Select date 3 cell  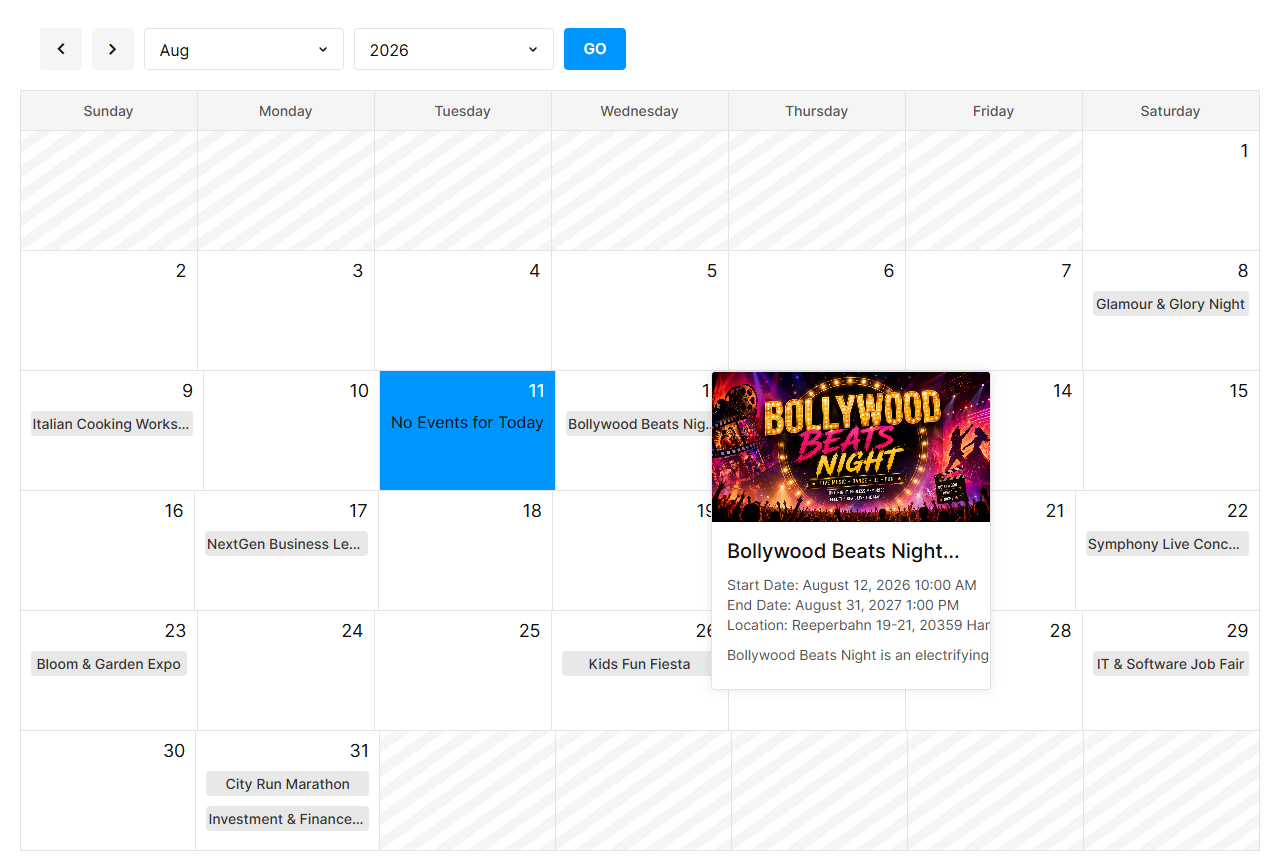[286, 310]
